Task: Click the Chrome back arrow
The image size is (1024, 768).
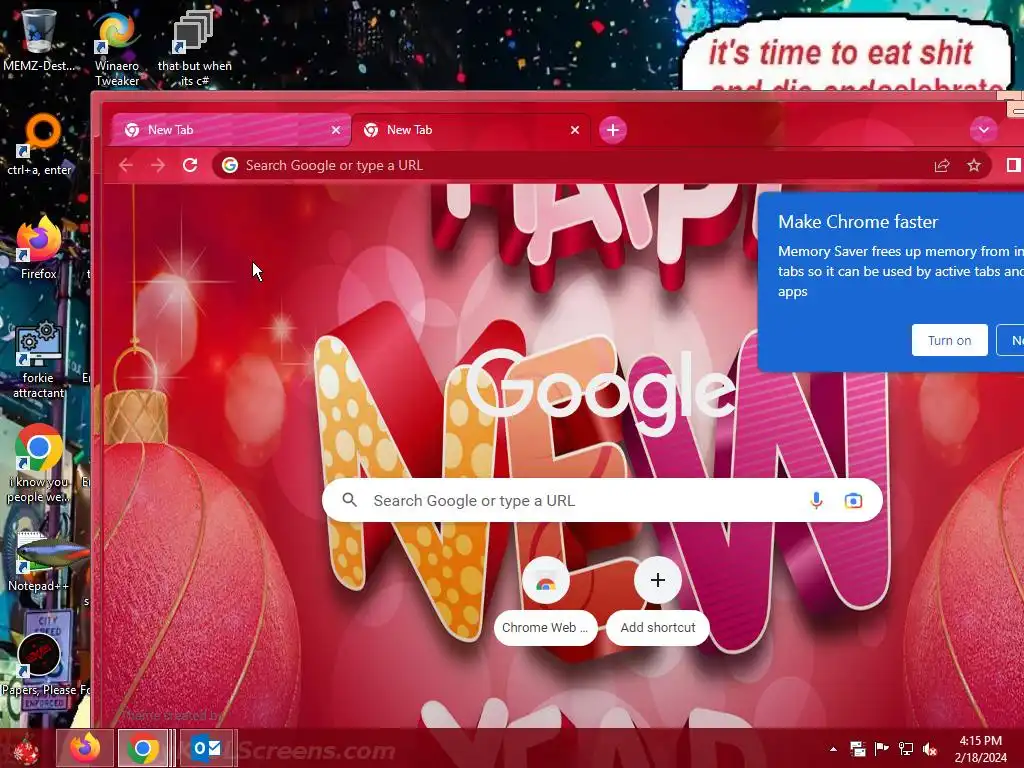Action: (126, 165)
